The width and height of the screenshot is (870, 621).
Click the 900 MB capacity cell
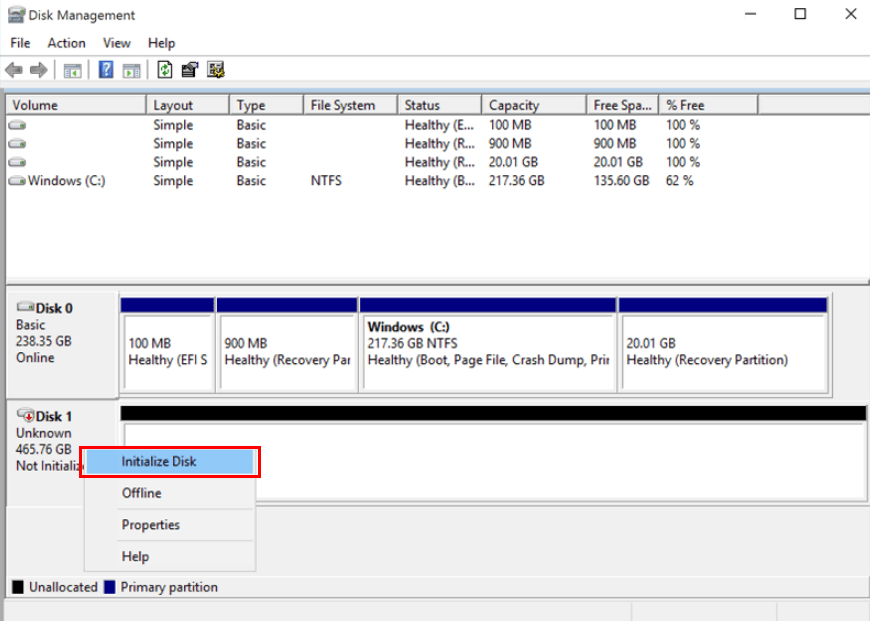pos(510,144)
